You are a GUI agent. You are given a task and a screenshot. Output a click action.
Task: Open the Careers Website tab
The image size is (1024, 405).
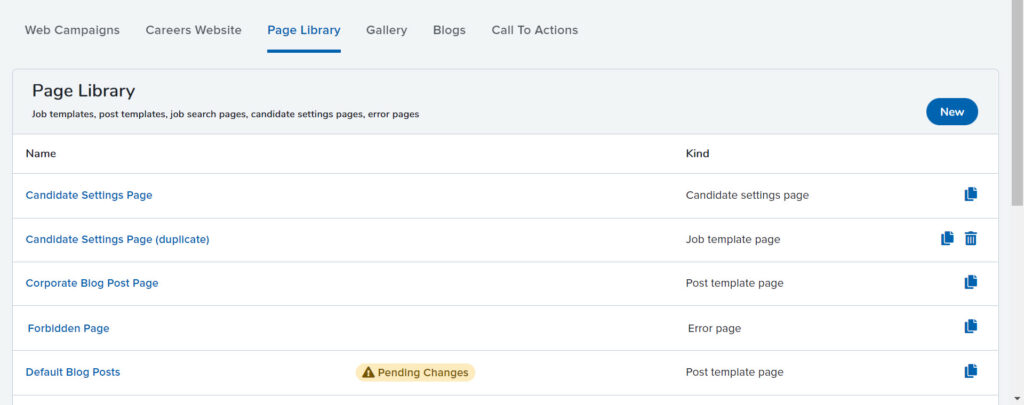(x=193, y=30)
